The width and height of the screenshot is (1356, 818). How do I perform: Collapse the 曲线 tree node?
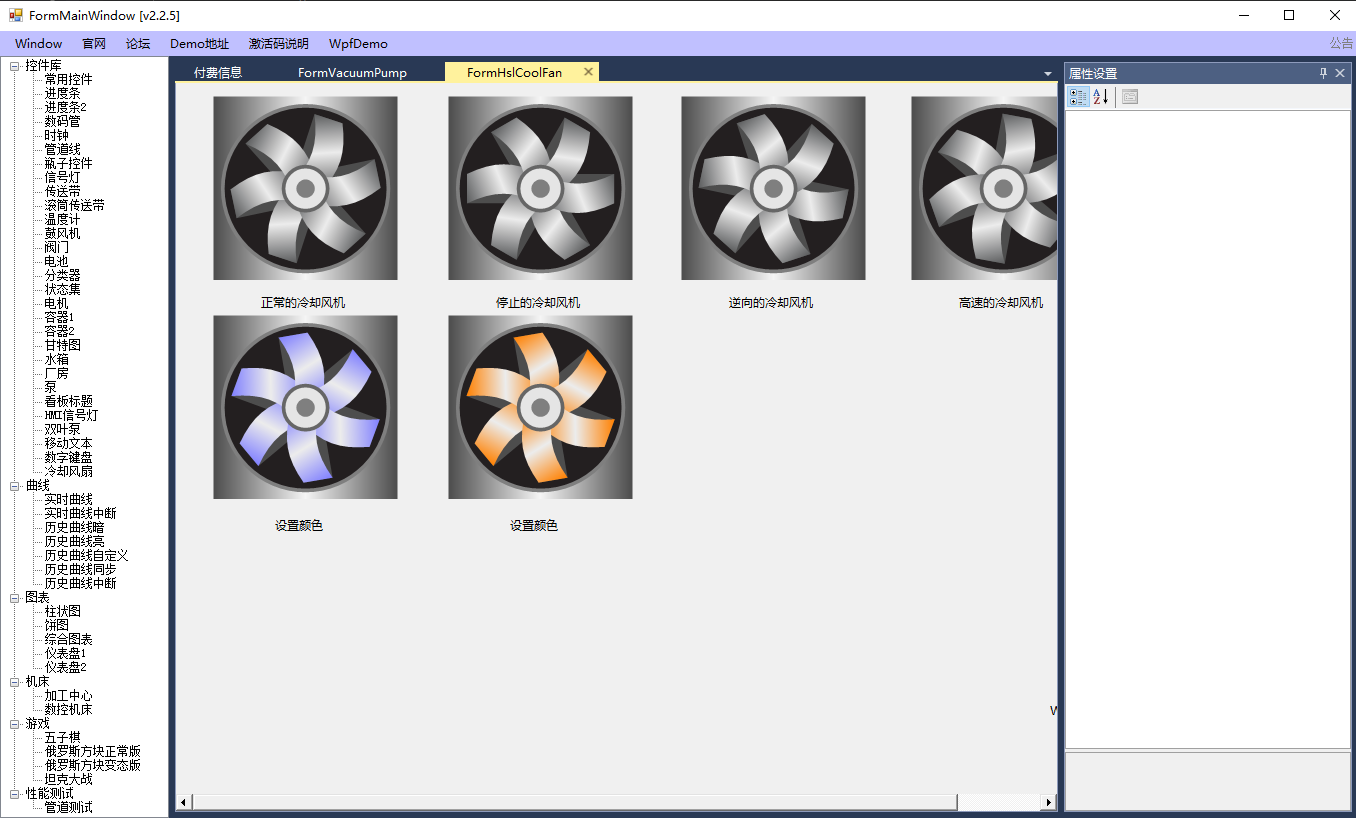[x=15, y=486]
